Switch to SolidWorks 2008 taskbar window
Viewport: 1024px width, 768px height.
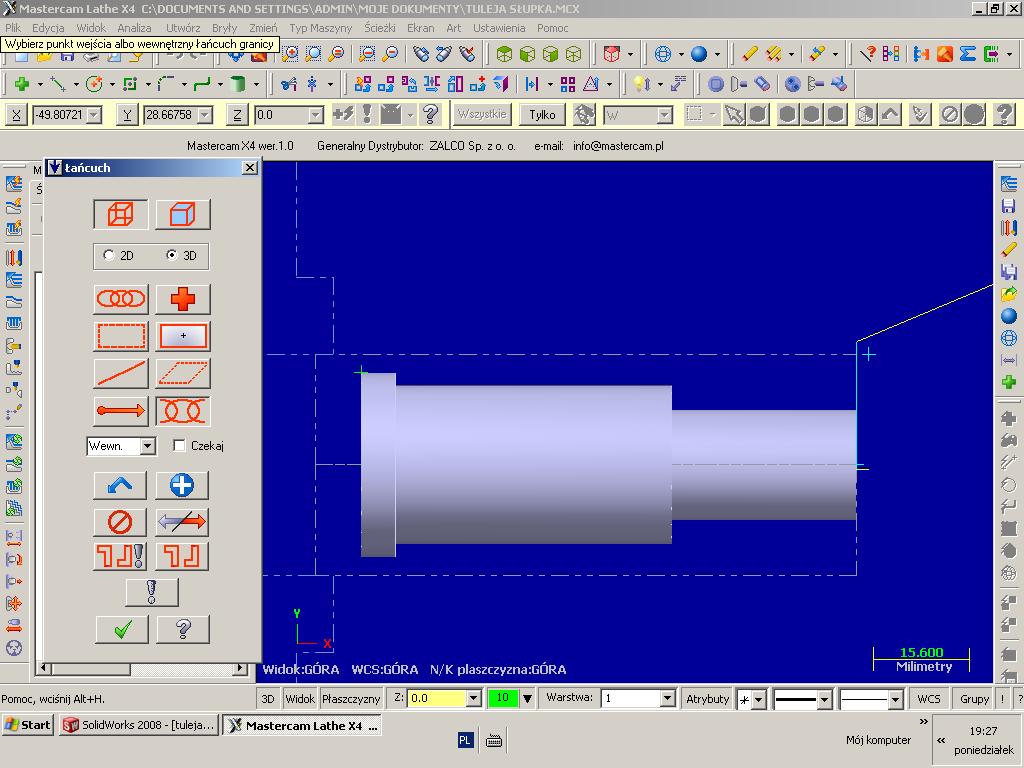pyautogui.click(x=138, y=725)
